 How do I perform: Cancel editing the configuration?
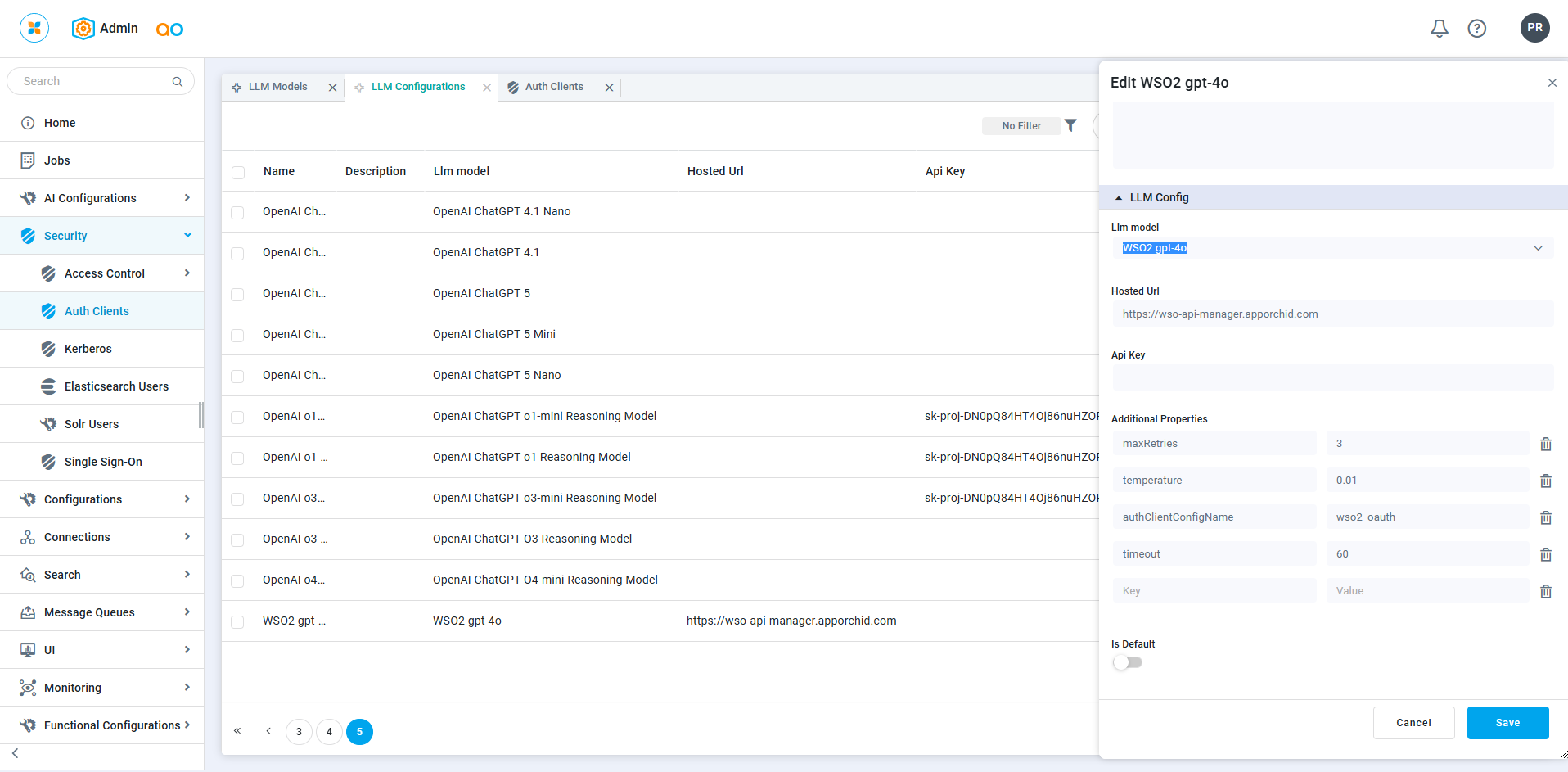point(1413,723)
